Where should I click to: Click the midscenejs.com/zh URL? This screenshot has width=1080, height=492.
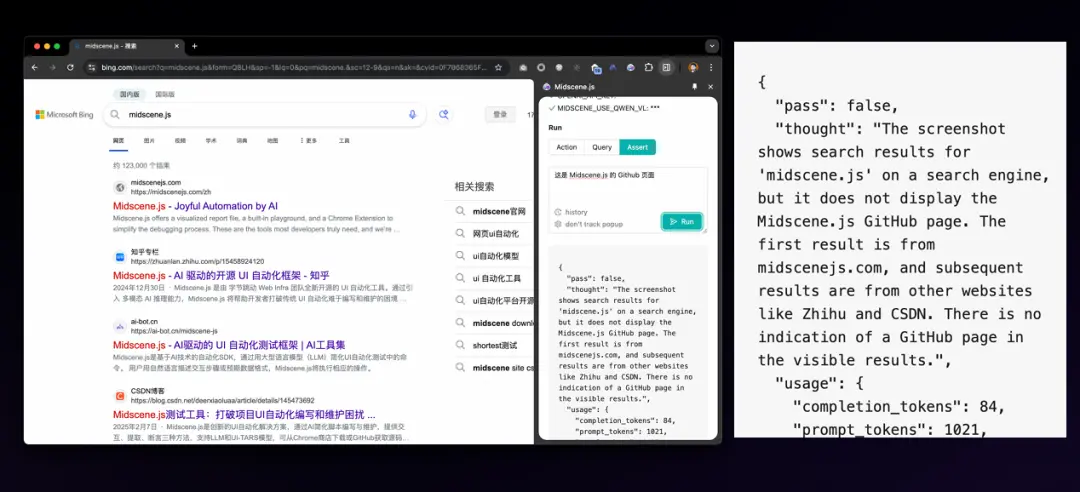[171, 192]
